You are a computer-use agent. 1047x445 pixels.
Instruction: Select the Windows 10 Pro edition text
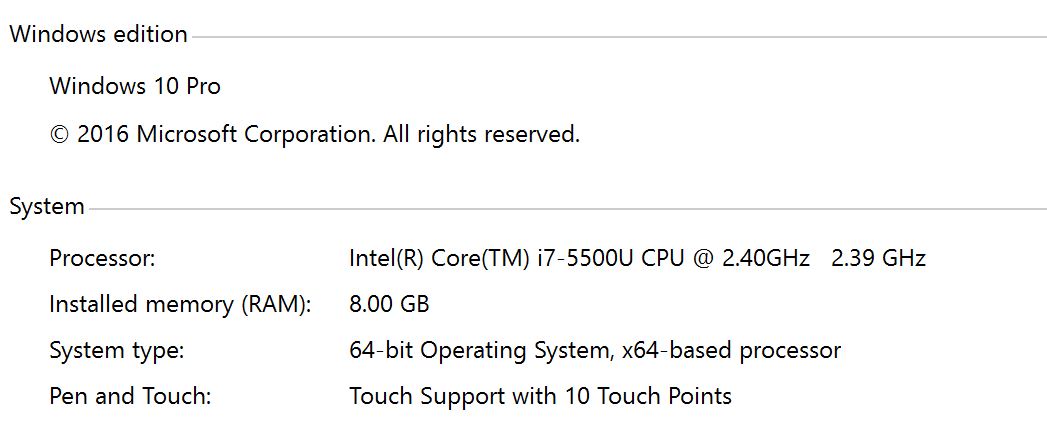pyautogui.click(x=135, y=86)
